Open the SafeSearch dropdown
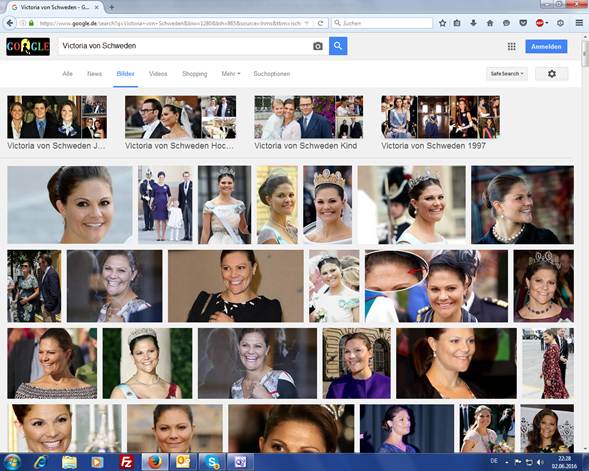589x471 pixels. [507, 74]
